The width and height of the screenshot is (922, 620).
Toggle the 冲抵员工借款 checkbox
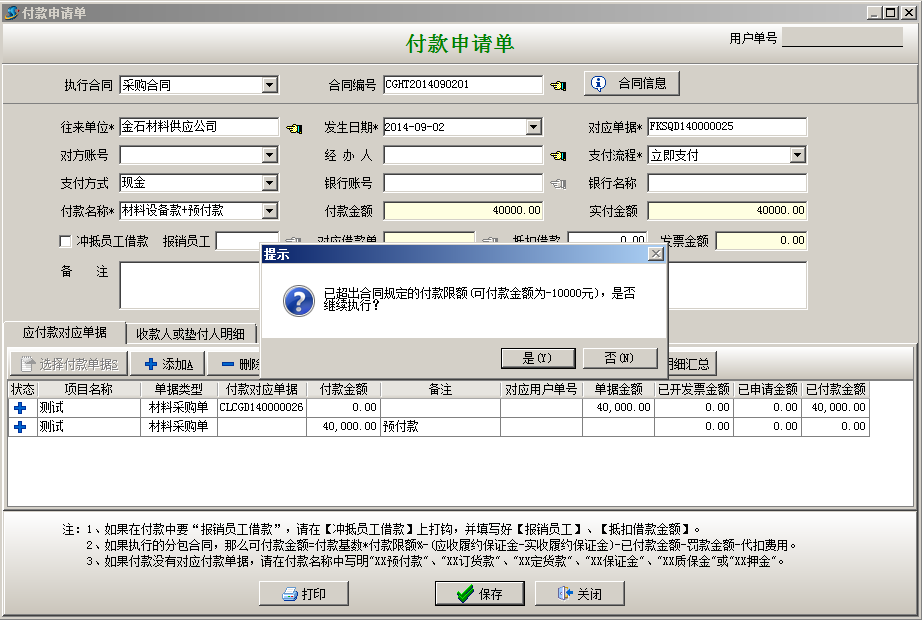[x=66, y=241]
